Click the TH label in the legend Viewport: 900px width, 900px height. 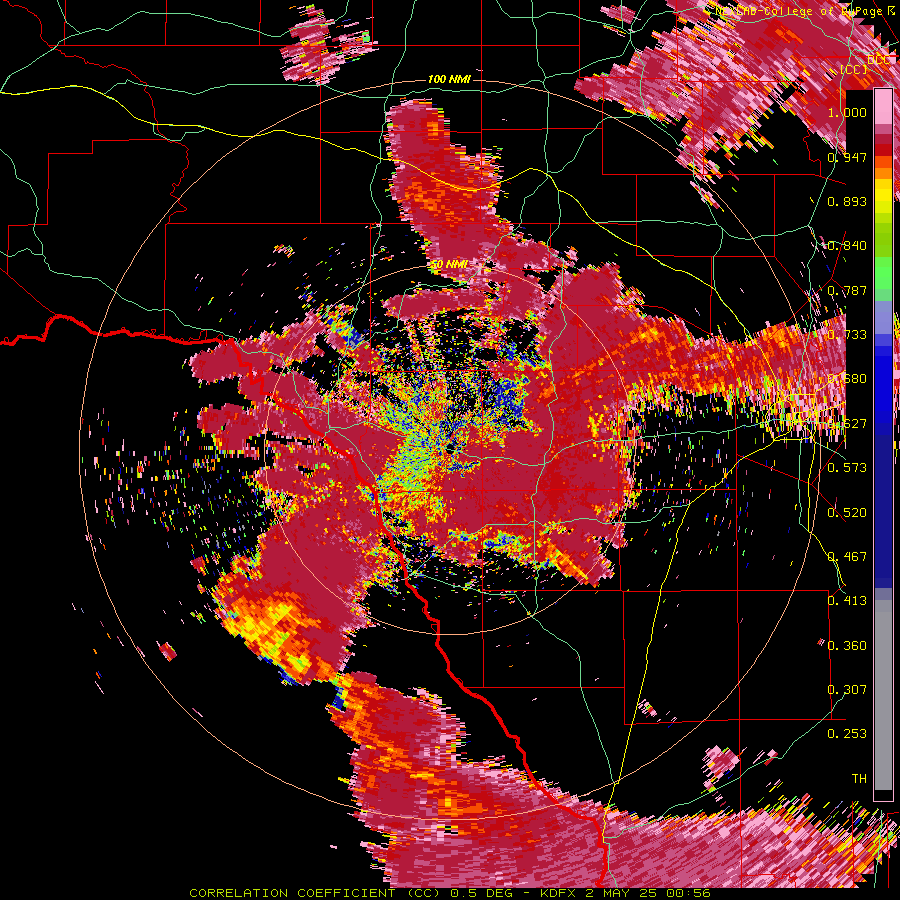coord(859,779)
